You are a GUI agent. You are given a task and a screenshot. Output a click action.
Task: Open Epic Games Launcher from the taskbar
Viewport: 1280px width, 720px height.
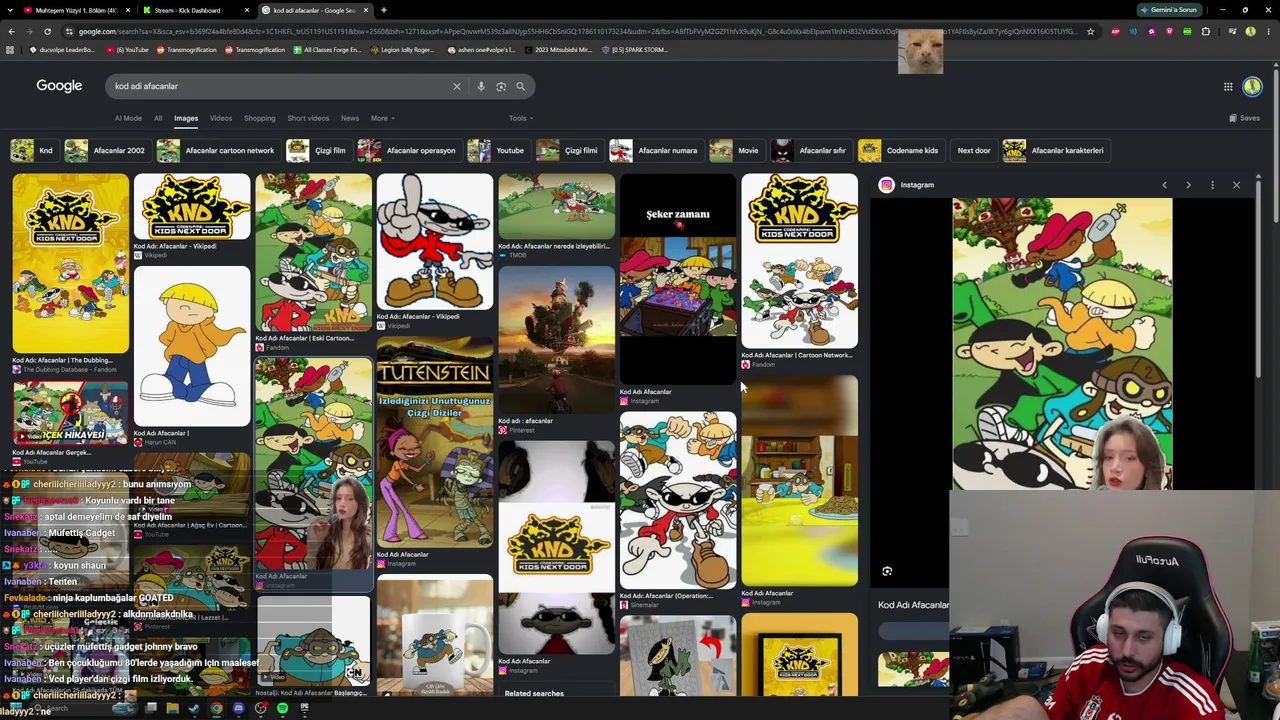[x=304, y=709]
